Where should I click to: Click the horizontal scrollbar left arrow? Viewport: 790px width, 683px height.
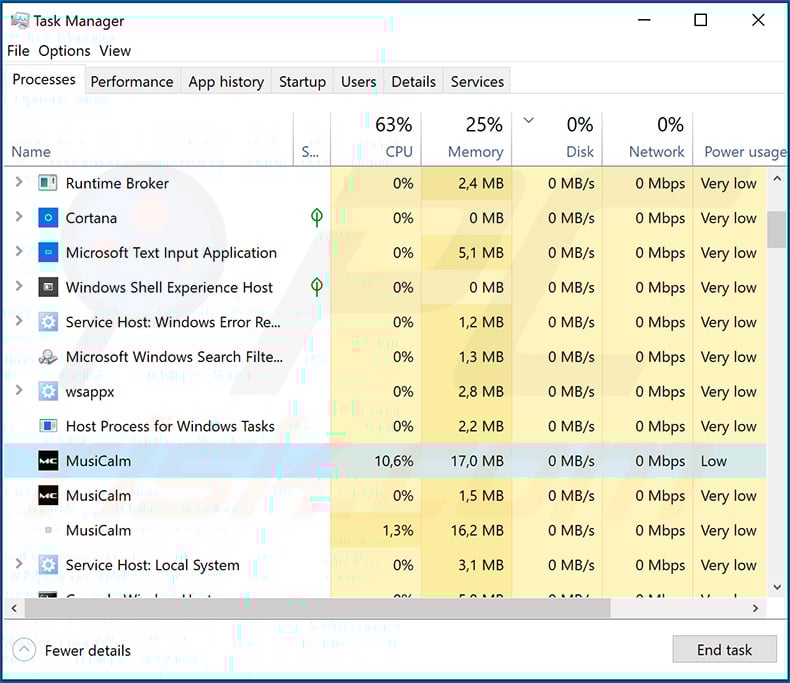click(x=14, y=608)
